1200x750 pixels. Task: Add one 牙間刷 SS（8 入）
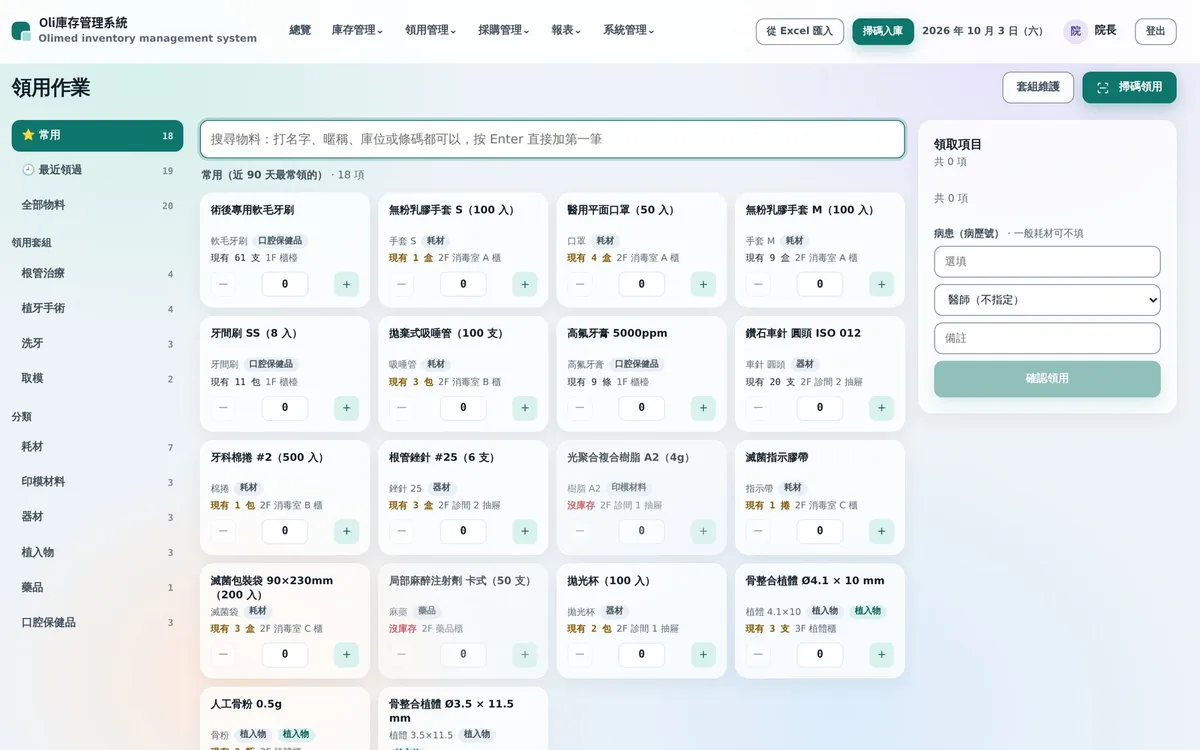pyautogui.click(x=346, y=408)
